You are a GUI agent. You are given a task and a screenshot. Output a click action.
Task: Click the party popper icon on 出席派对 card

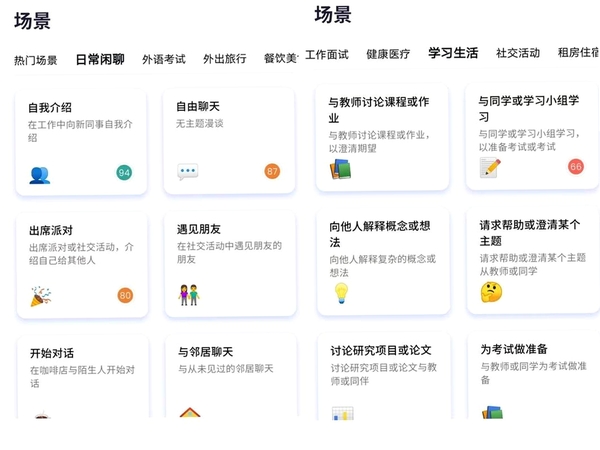[41, 296]
